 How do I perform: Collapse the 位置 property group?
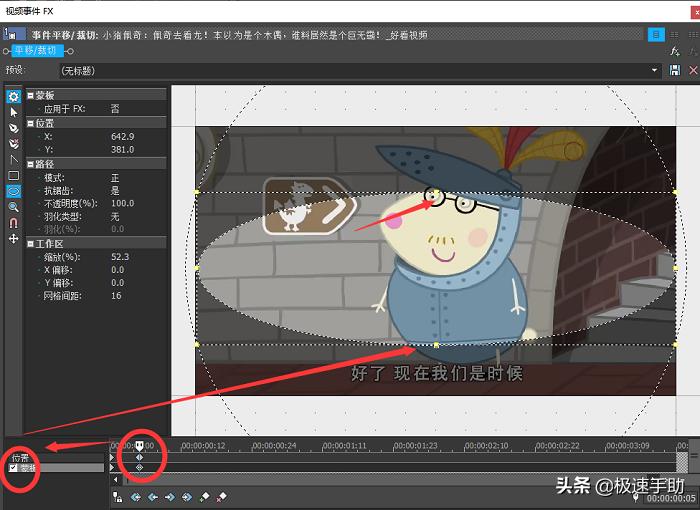(x=30, y=123)
